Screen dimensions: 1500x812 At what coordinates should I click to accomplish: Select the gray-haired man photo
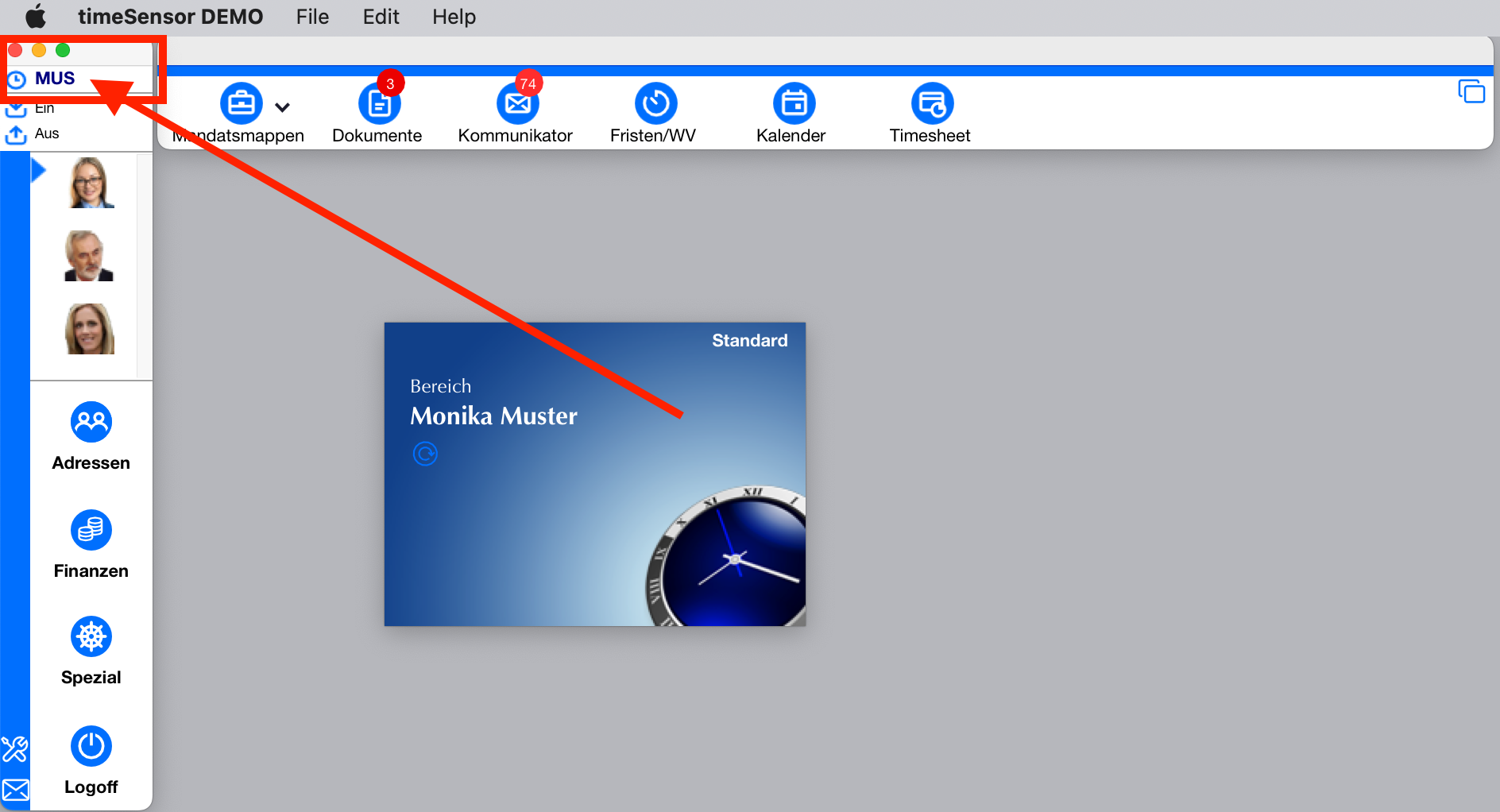(88, 256)
